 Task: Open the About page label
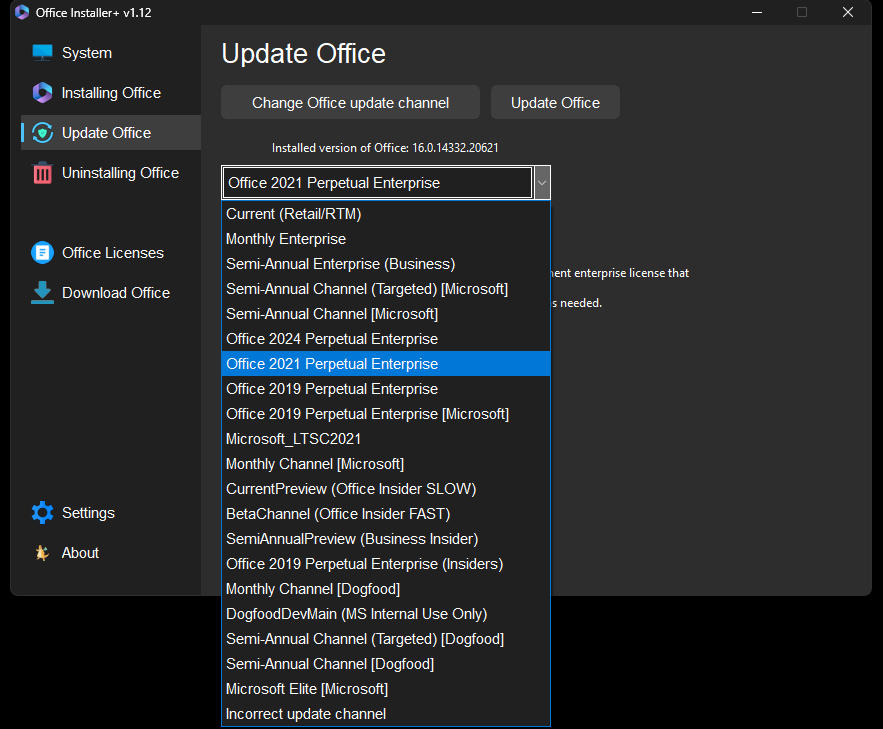pyautogui.click(x=80, y=553)
